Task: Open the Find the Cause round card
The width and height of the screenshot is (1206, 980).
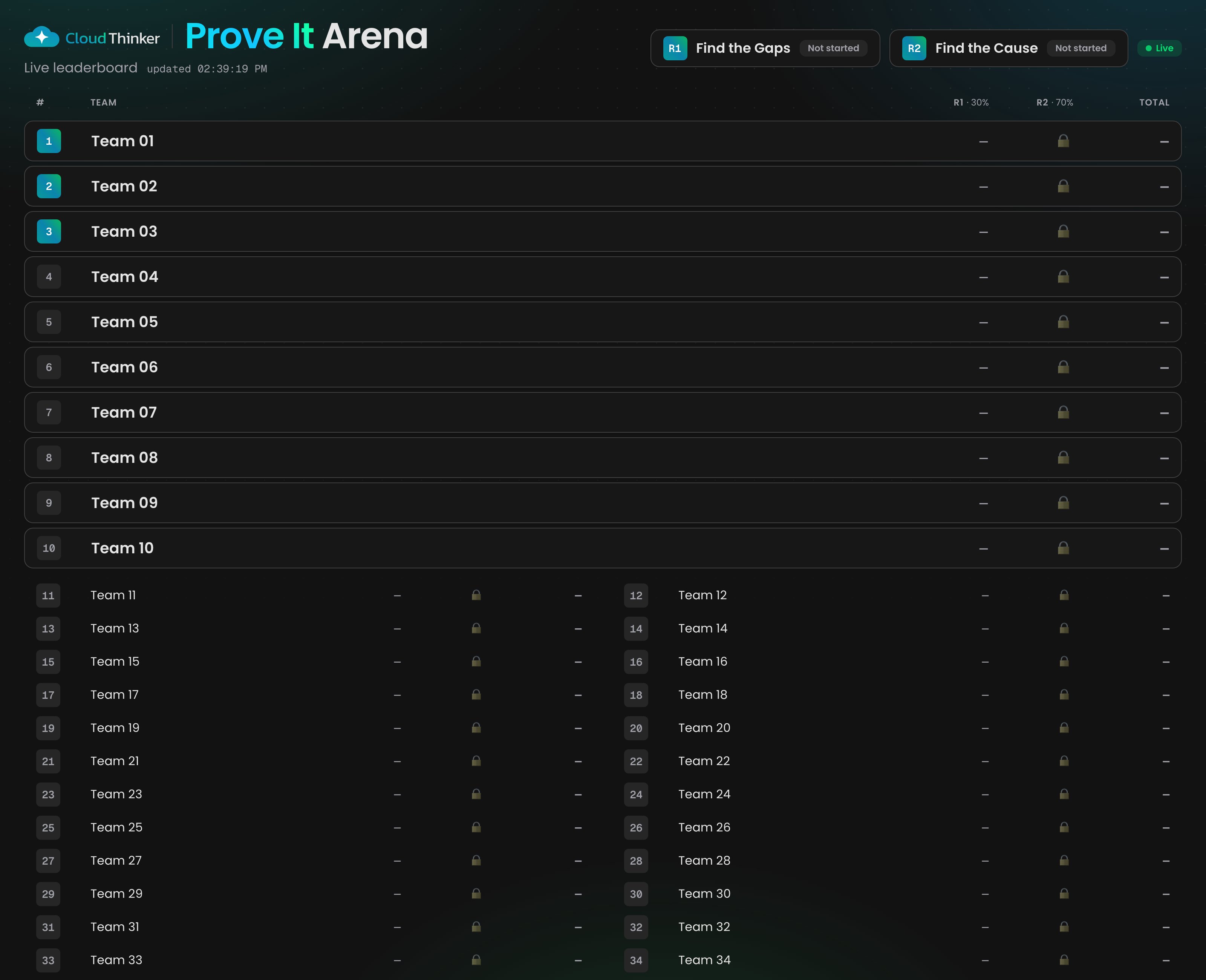Action: coord(1009,48)
